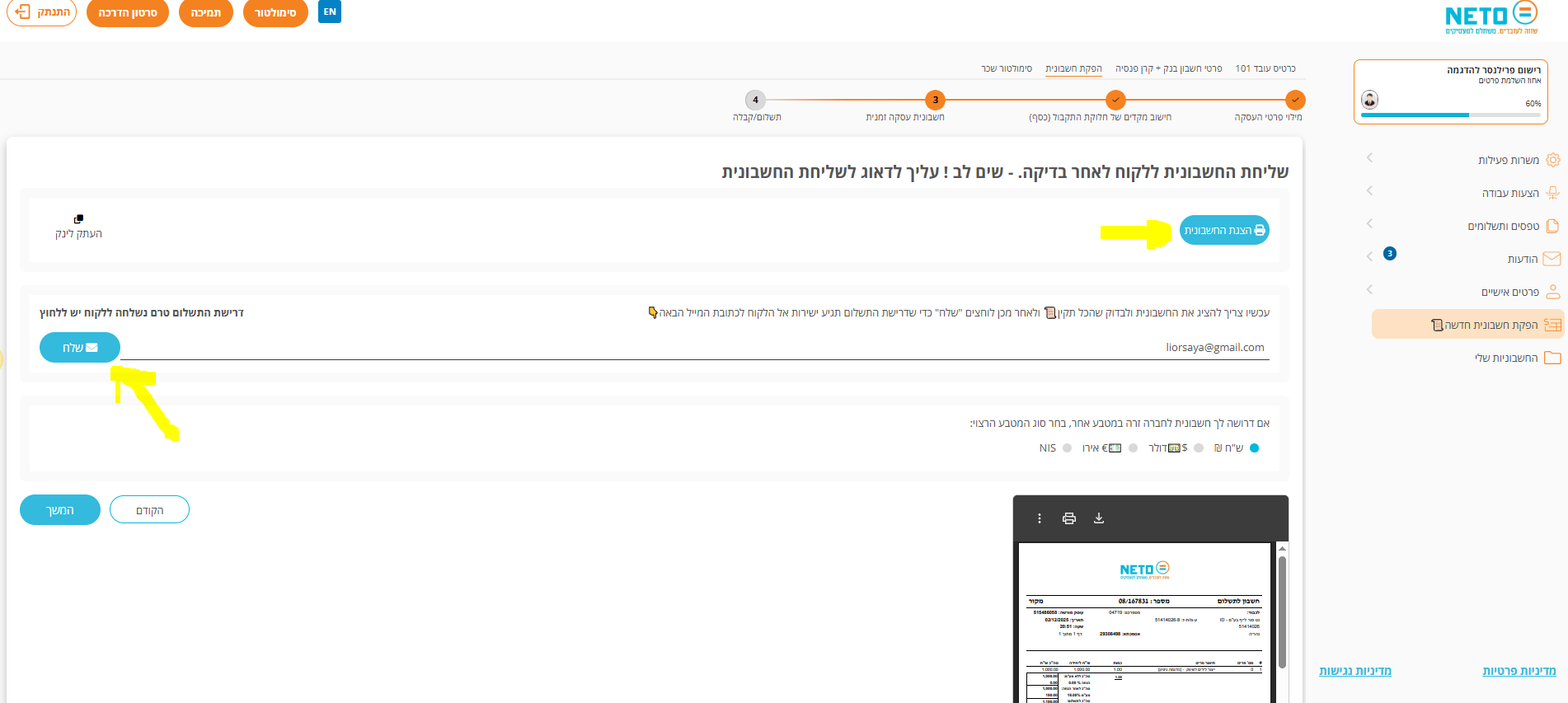Print the invoice from PDF preview toolbar
The height and width of the screenshot is (703, 1568).
point(1069,518)
